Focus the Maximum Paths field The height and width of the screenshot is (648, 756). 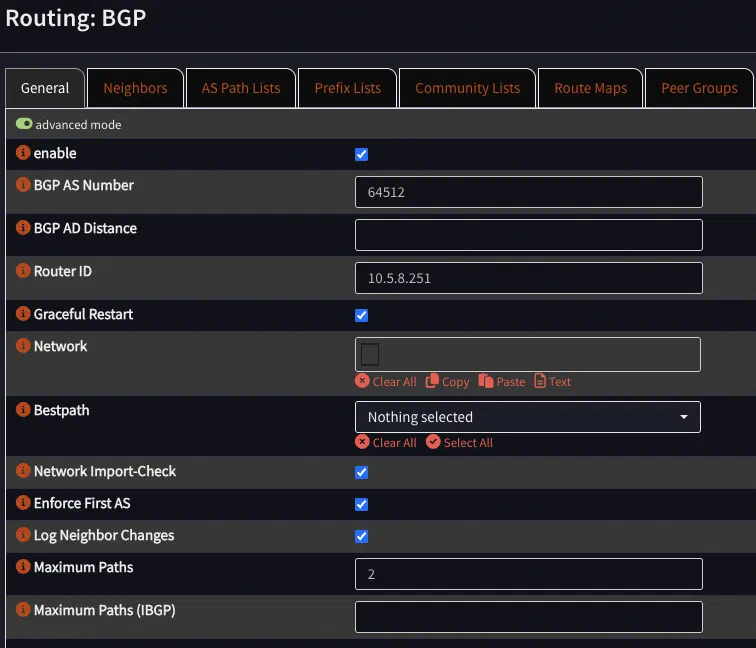pyautogui.click(x=528, y=574)
